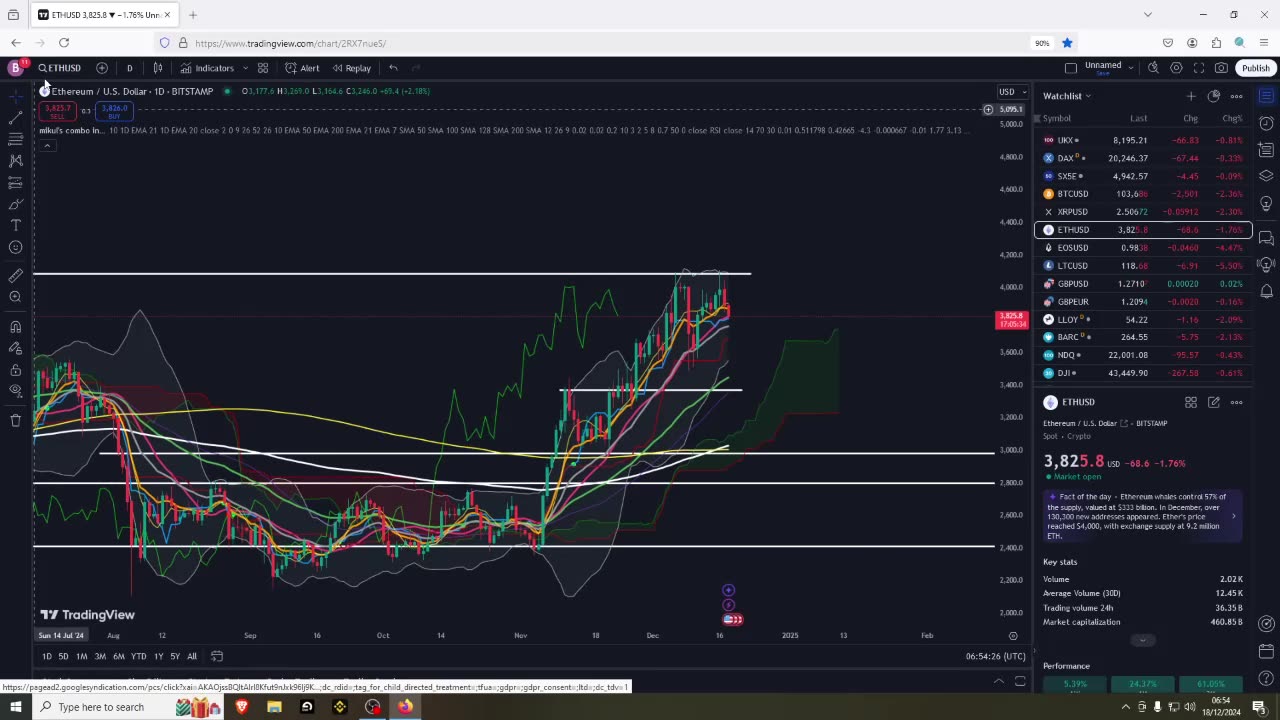The image size is (1280, 720).
Task: Open the D timeframe interval selector
Action: click(x=129, y=68)
